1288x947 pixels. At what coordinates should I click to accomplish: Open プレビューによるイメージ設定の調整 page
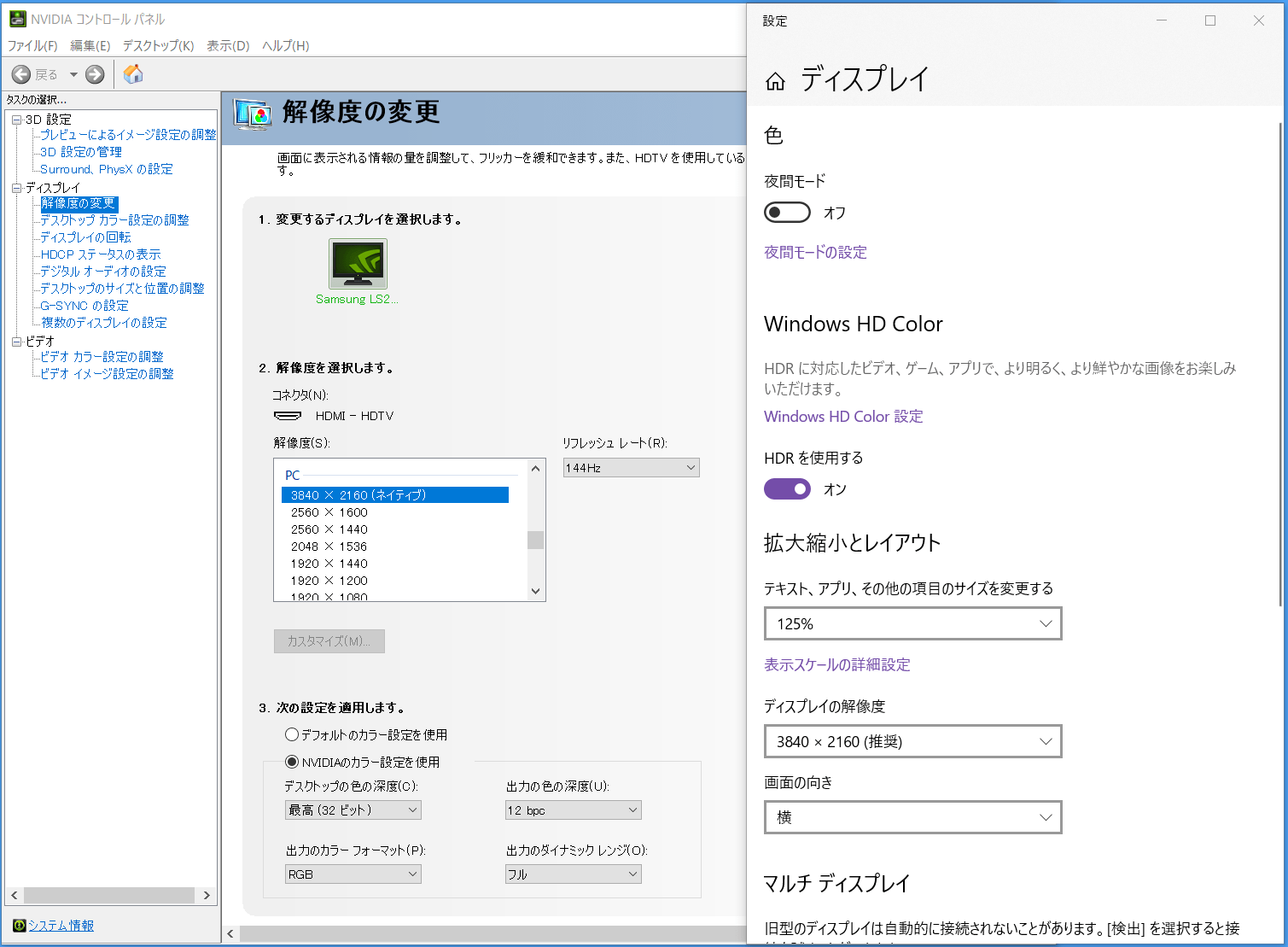[x=128, y=135]
